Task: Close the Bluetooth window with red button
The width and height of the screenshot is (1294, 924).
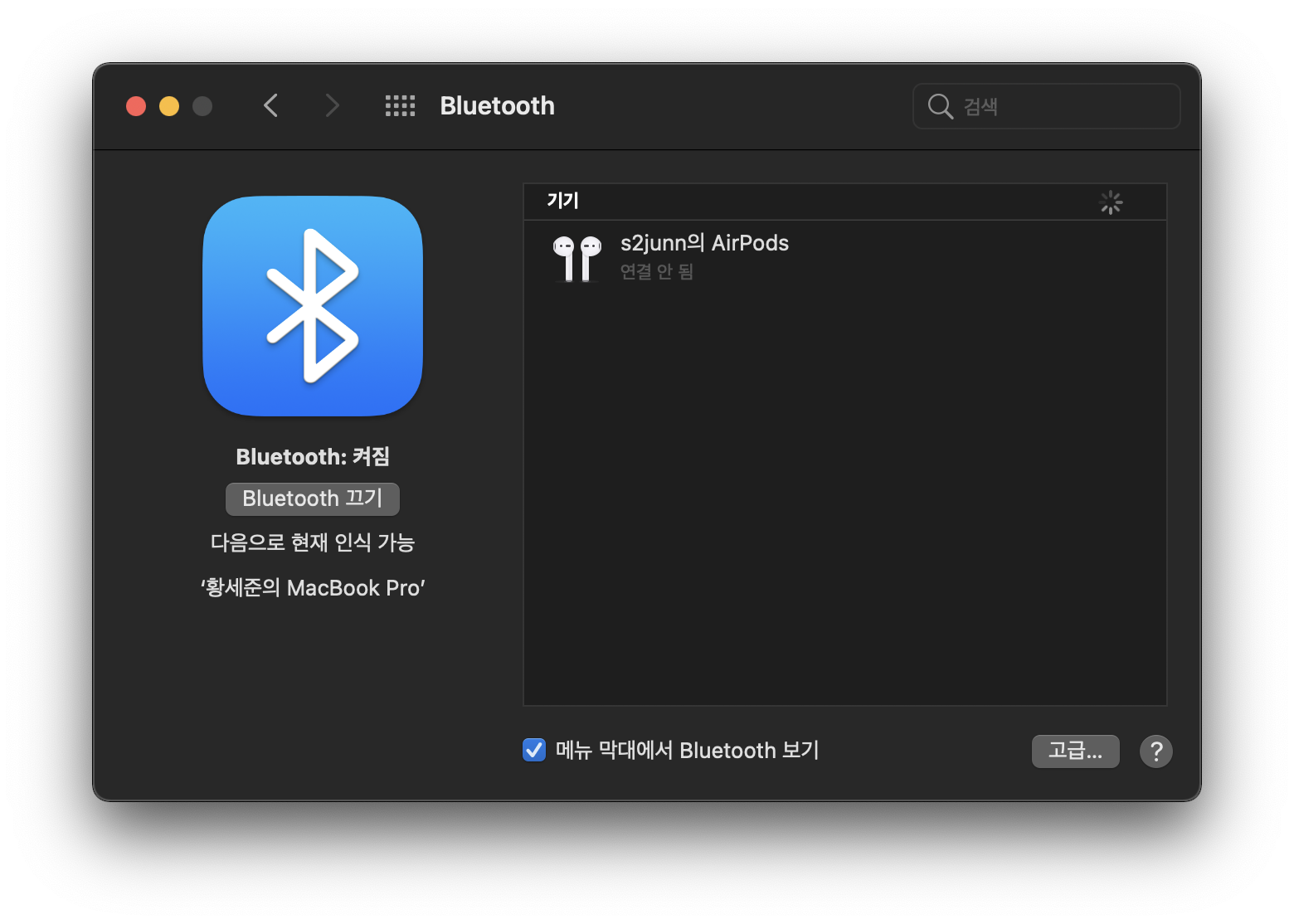Action: [136, 106]
